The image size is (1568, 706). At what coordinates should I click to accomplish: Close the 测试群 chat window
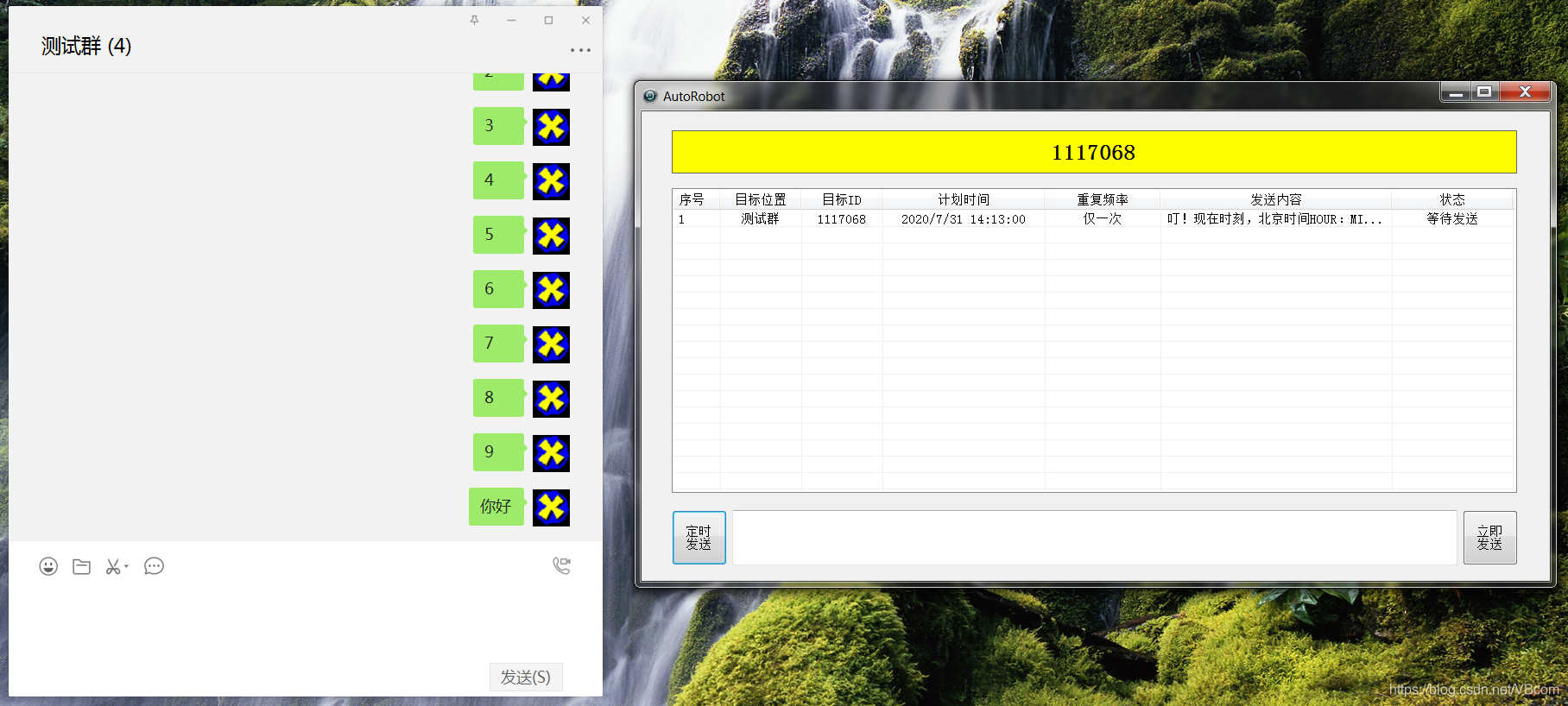point(585,20)
